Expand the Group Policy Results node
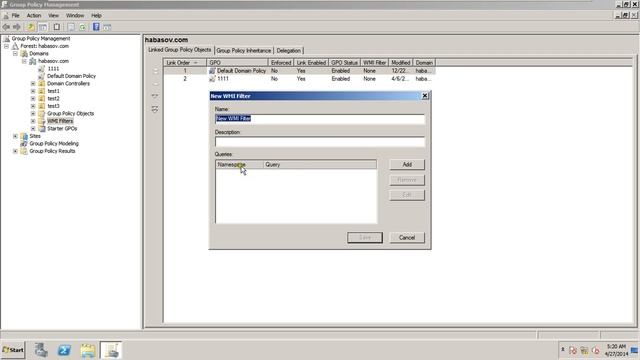This screenshot has height=360, width=640. point(16,151)
